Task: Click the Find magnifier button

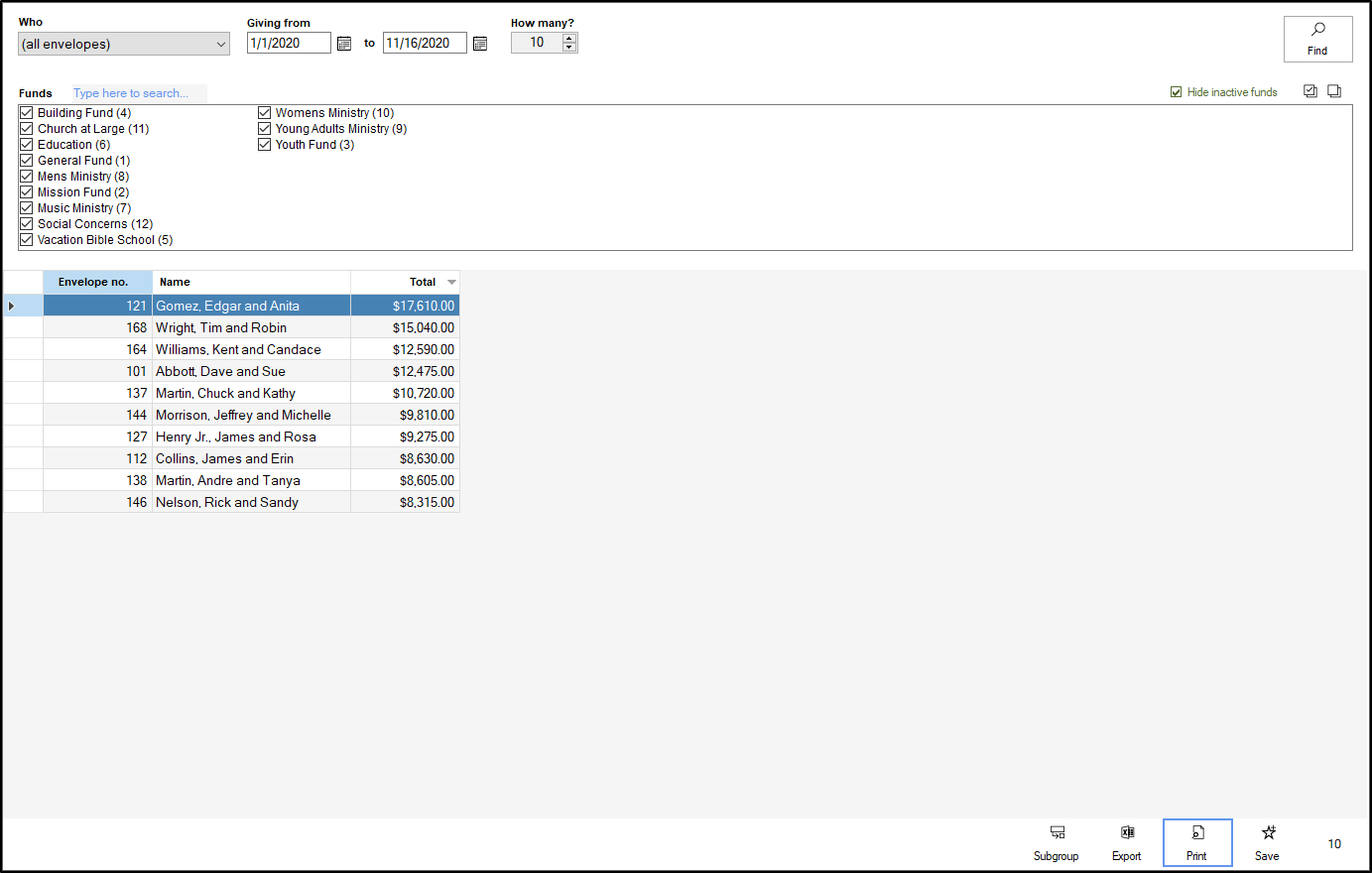Action: tap(1317, 39)
